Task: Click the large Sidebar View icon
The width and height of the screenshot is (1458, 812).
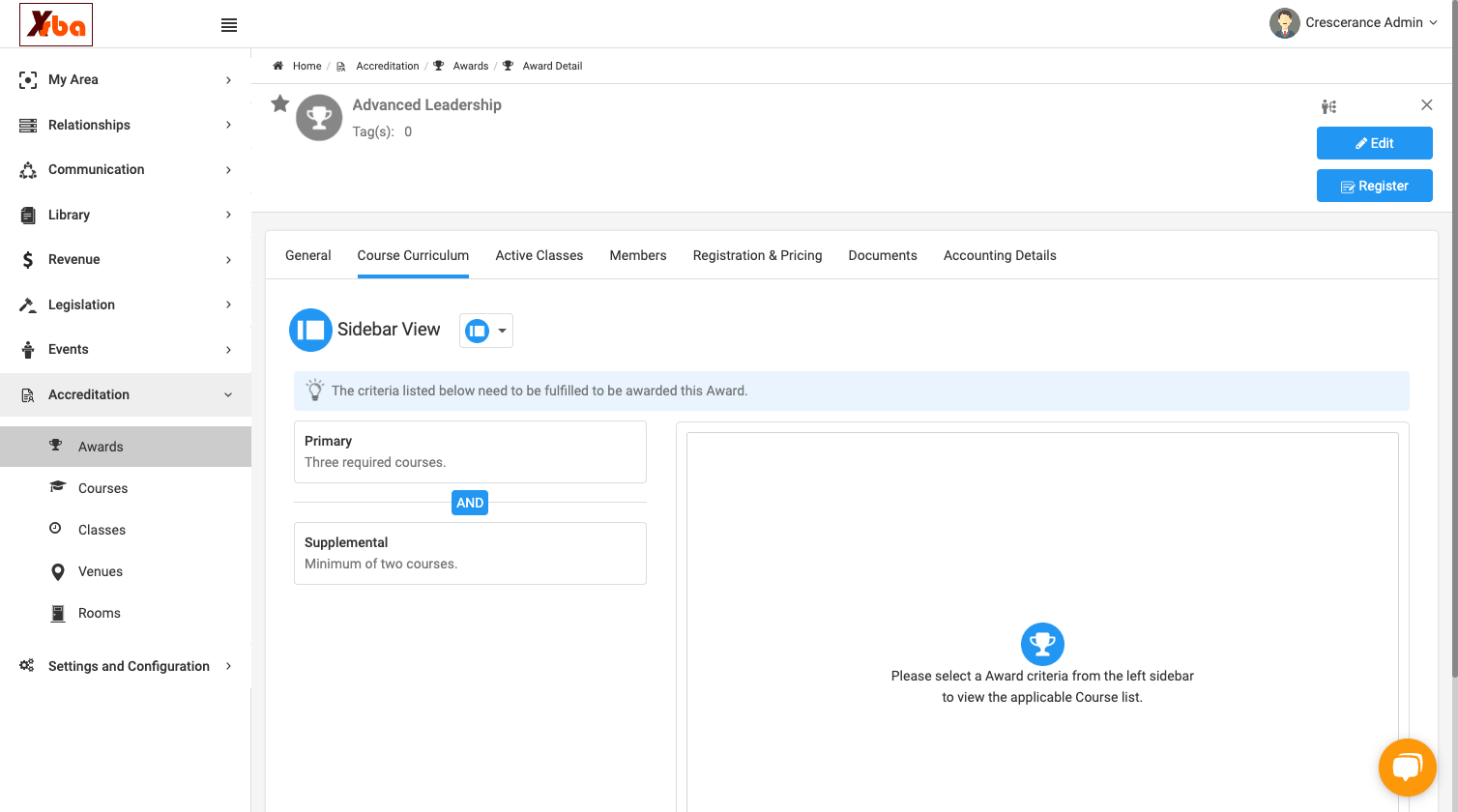Action: pyautogui.click(x=311, y=330)
